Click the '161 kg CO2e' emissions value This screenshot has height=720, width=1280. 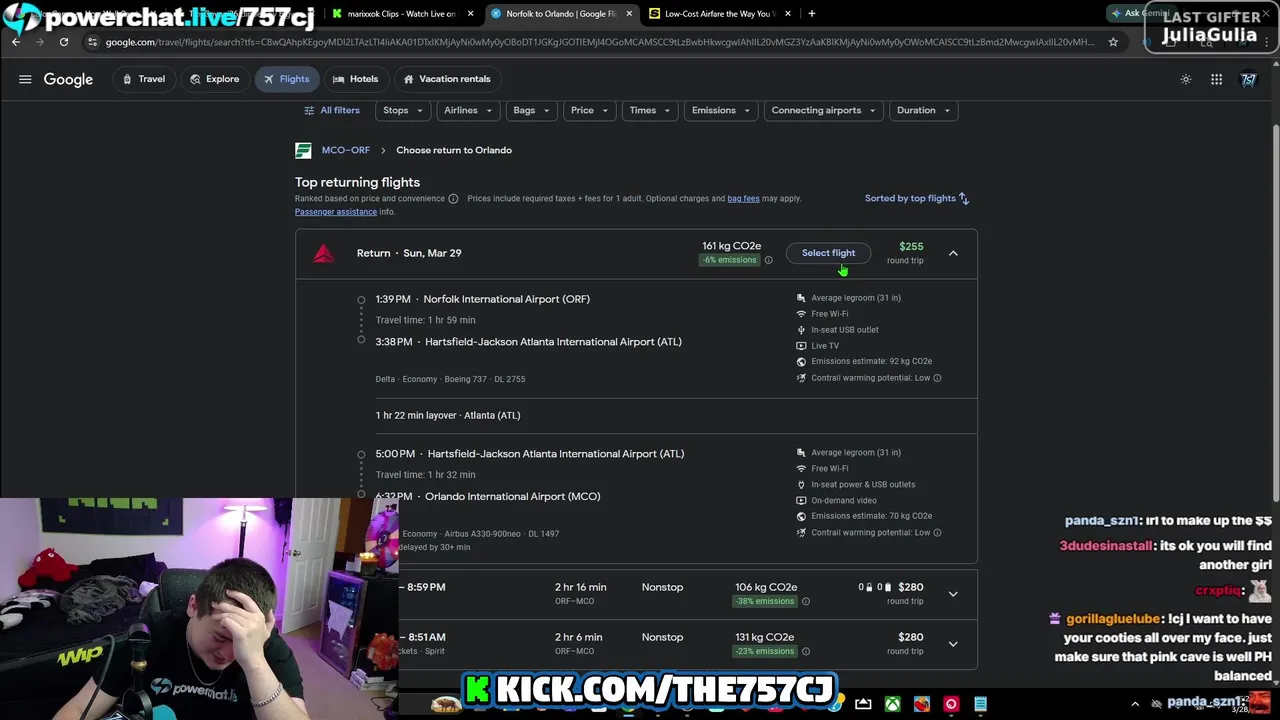coord(731,246)
